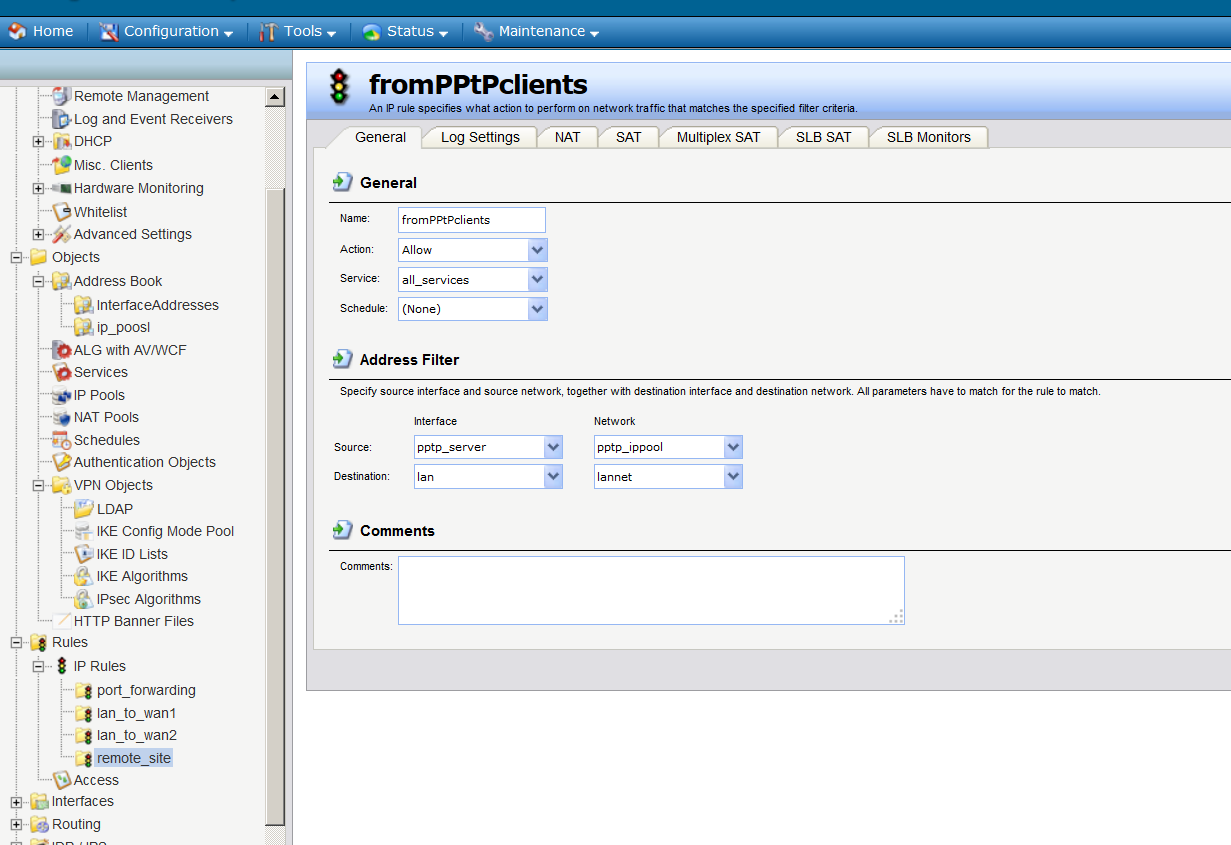Click the Remote Management tree icon
The width and height of the screenshot is (1231, 845).
61,96
